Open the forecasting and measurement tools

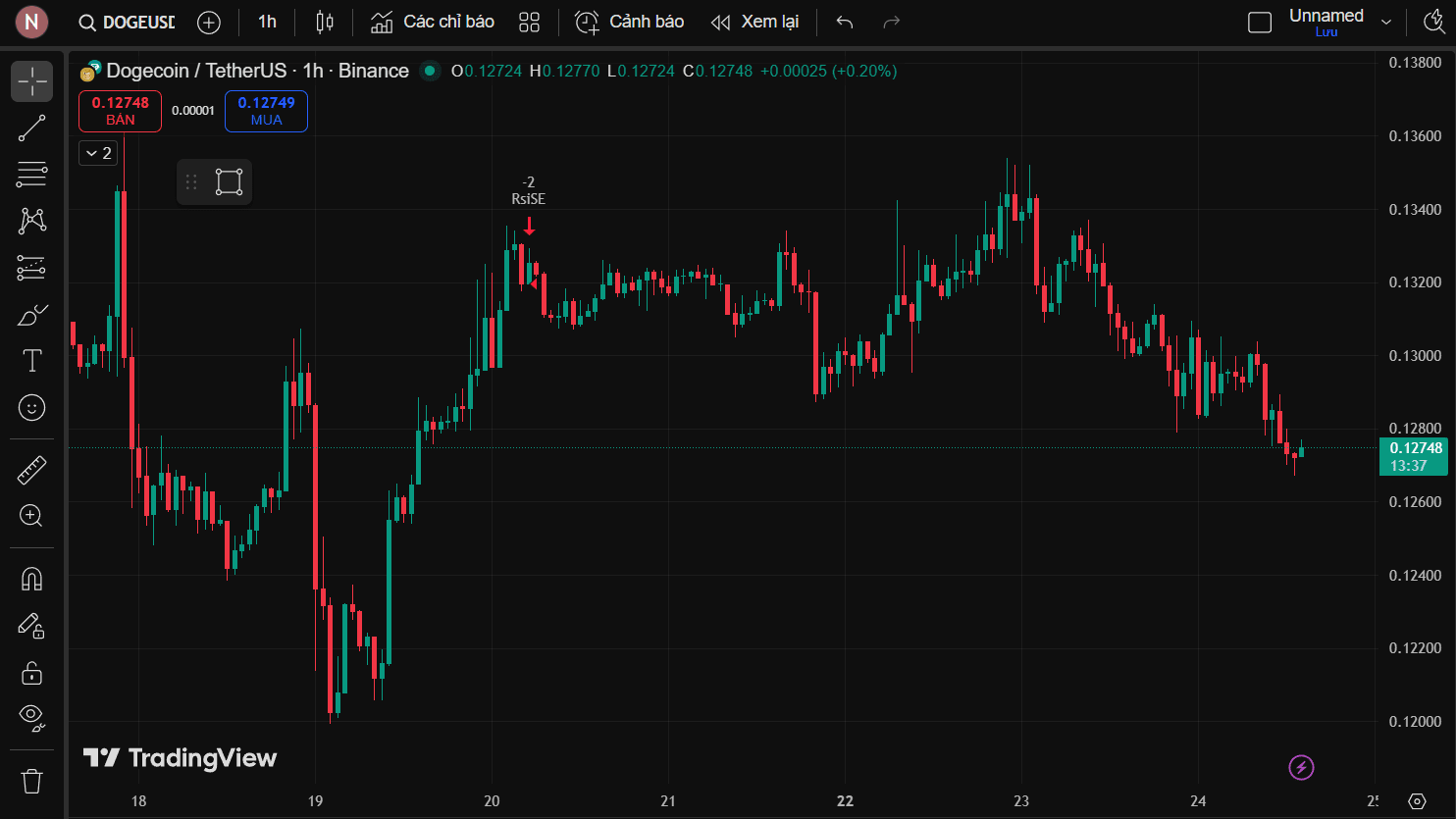[x=31, y=268]
